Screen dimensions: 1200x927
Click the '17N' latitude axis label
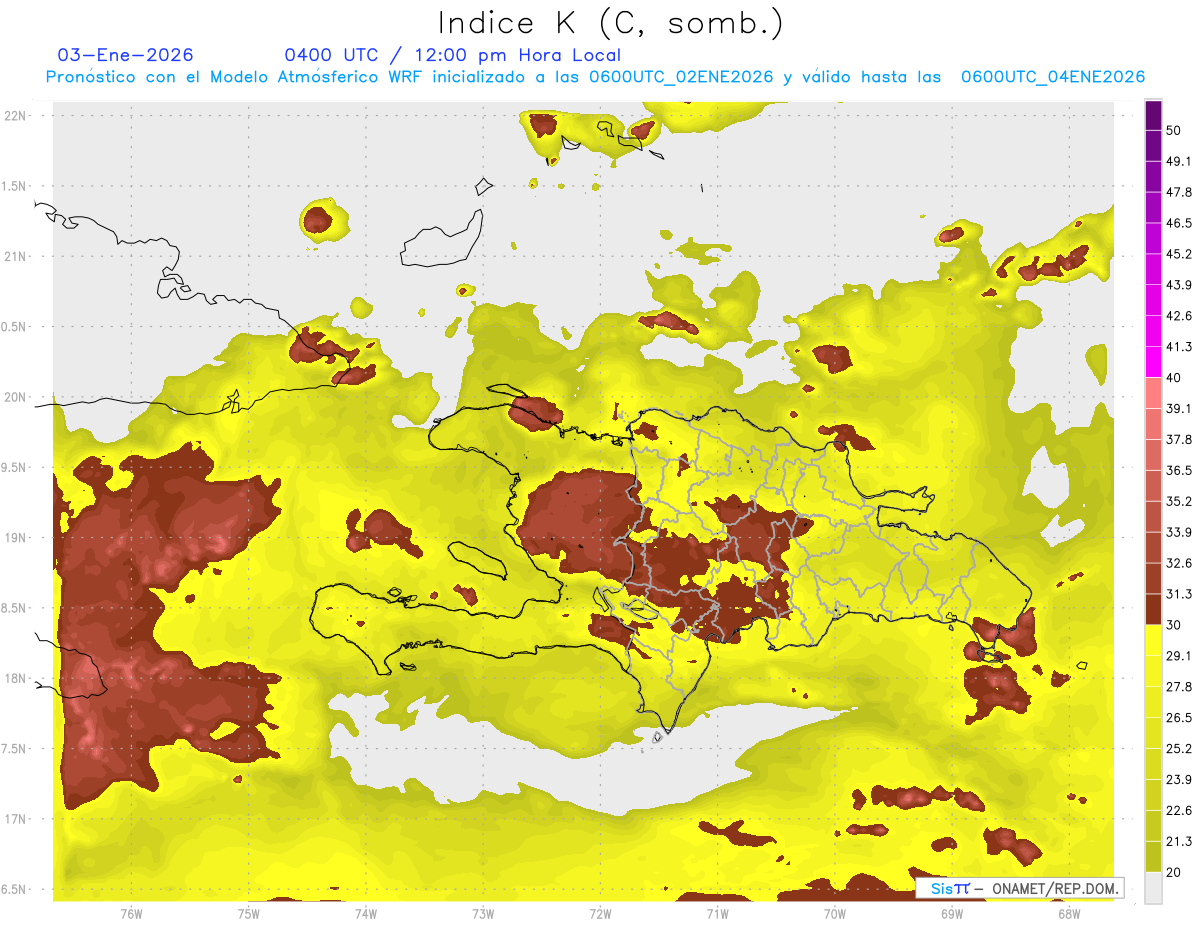(15, 820)
